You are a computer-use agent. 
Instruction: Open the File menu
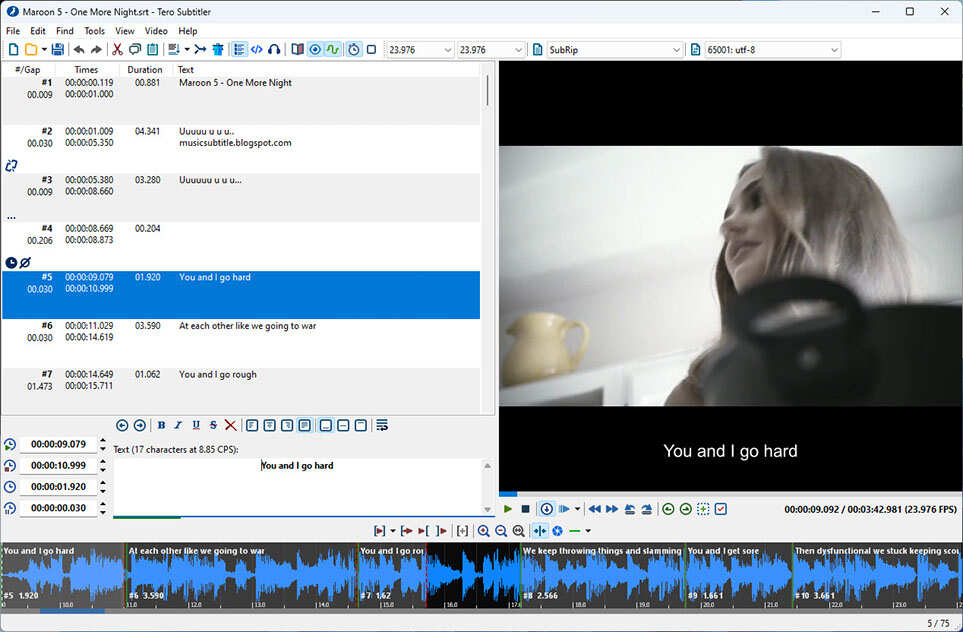coord(13,31)
